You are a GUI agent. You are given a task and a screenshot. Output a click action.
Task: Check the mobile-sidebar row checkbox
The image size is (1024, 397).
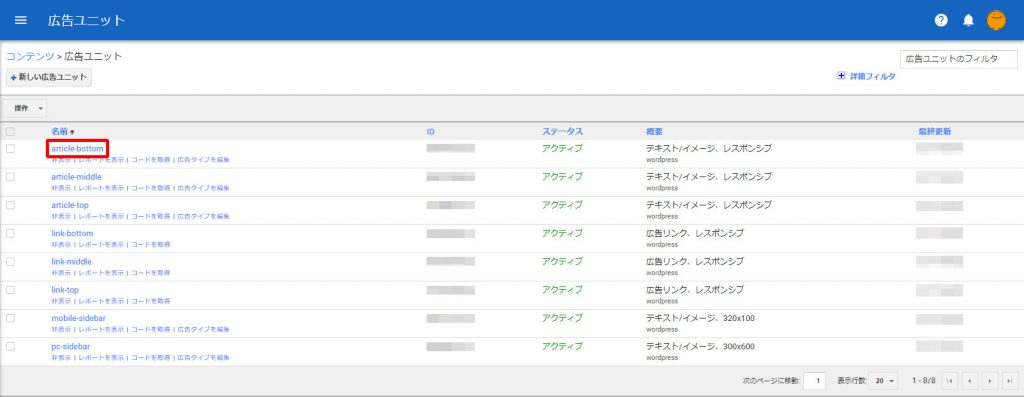click(10, 317)
